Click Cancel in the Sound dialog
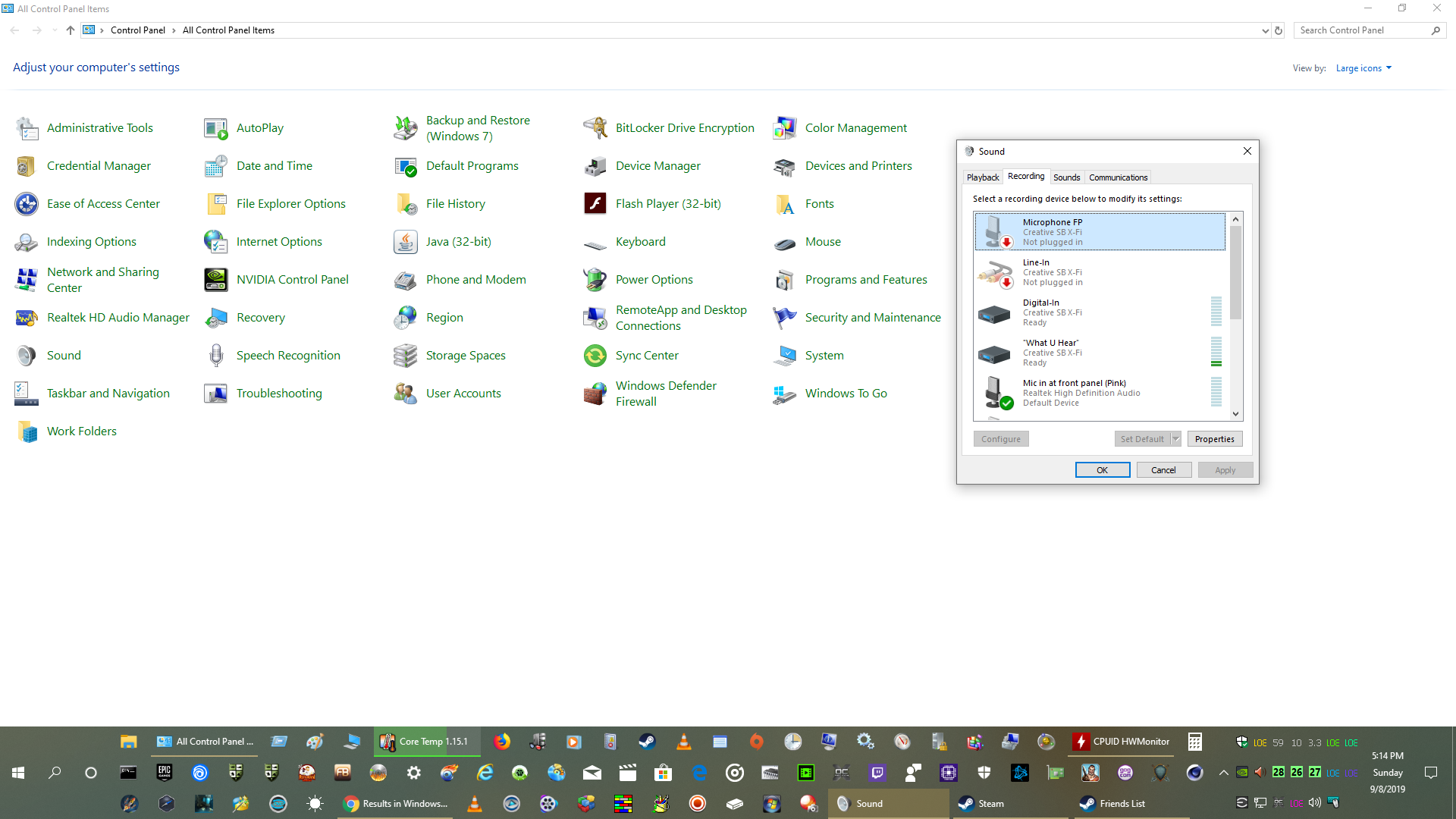 pos(1163,470)
